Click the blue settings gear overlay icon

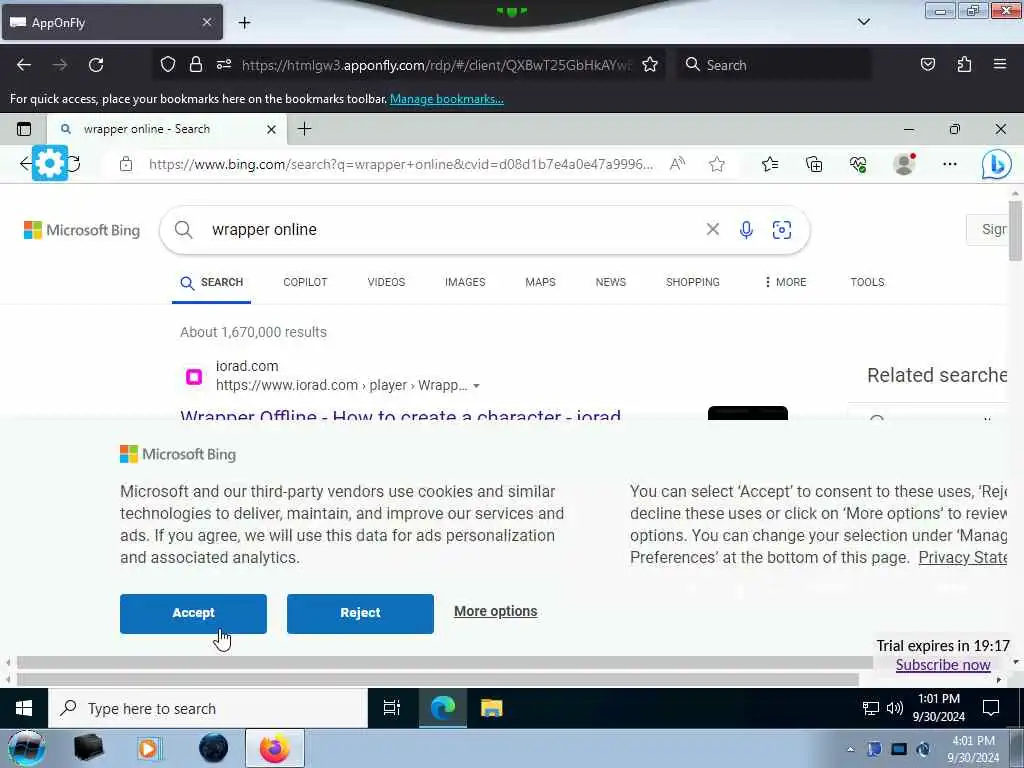(x=50, y=163)
